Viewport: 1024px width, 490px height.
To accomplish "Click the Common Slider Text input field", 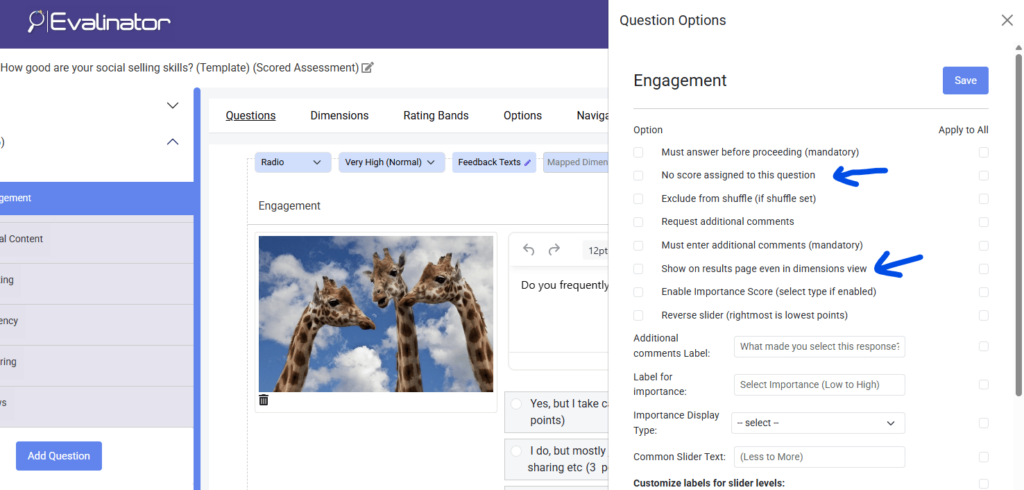I will pos(820,457).
